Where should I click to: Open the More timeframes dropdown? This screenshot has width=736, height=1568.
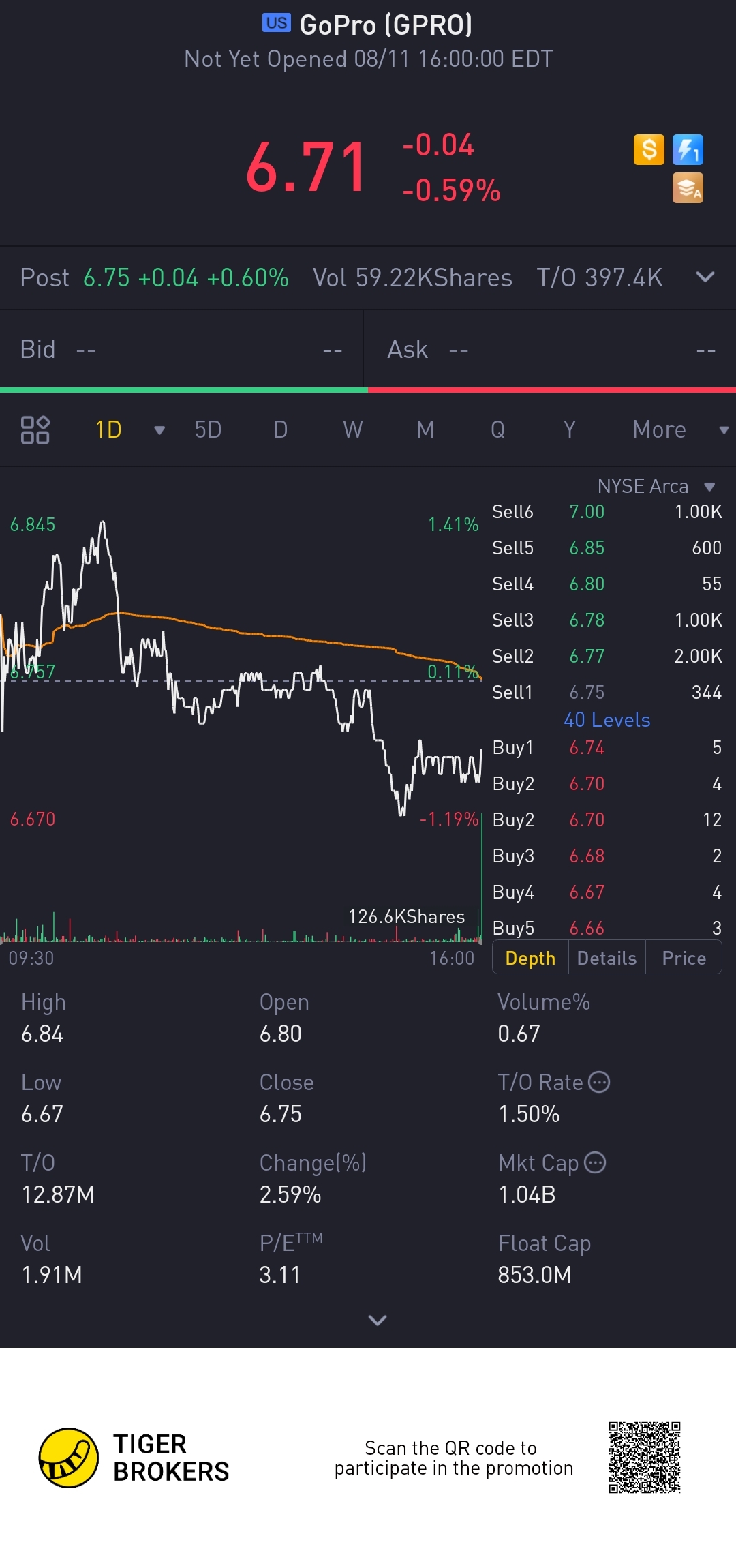pyautogui.click(x=681, y=429)
